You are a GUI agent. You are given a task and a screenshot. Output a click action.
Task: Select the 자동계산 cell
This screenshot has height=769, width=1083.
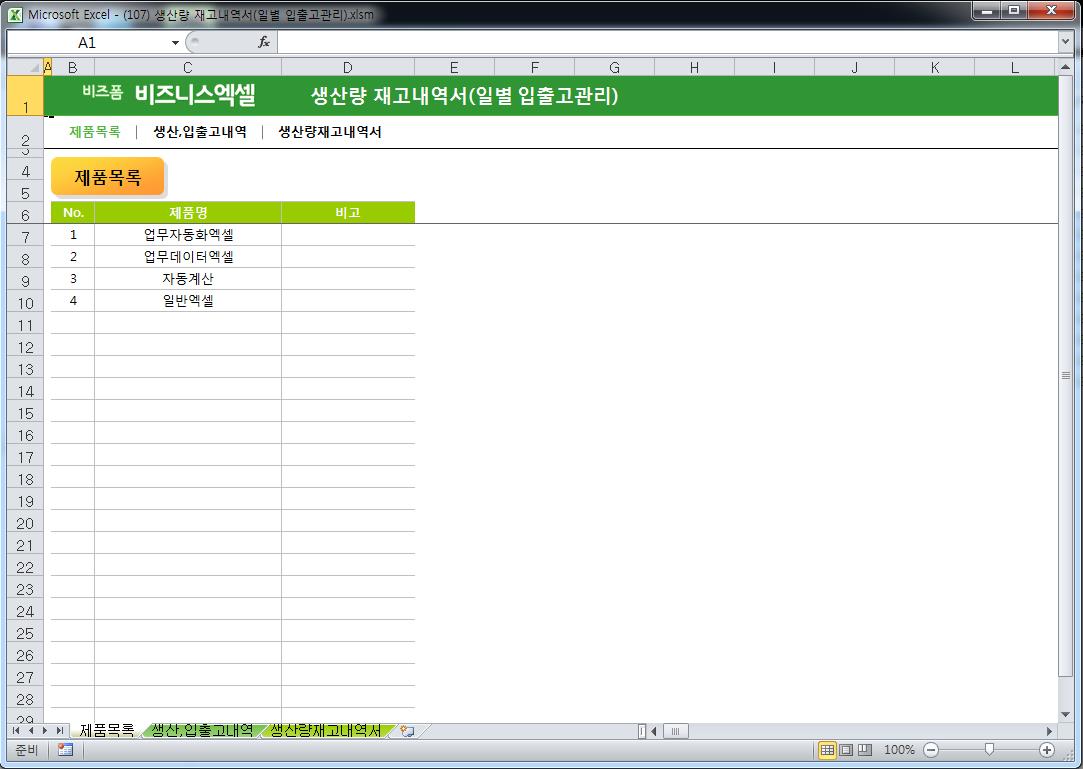pos(188,279)
